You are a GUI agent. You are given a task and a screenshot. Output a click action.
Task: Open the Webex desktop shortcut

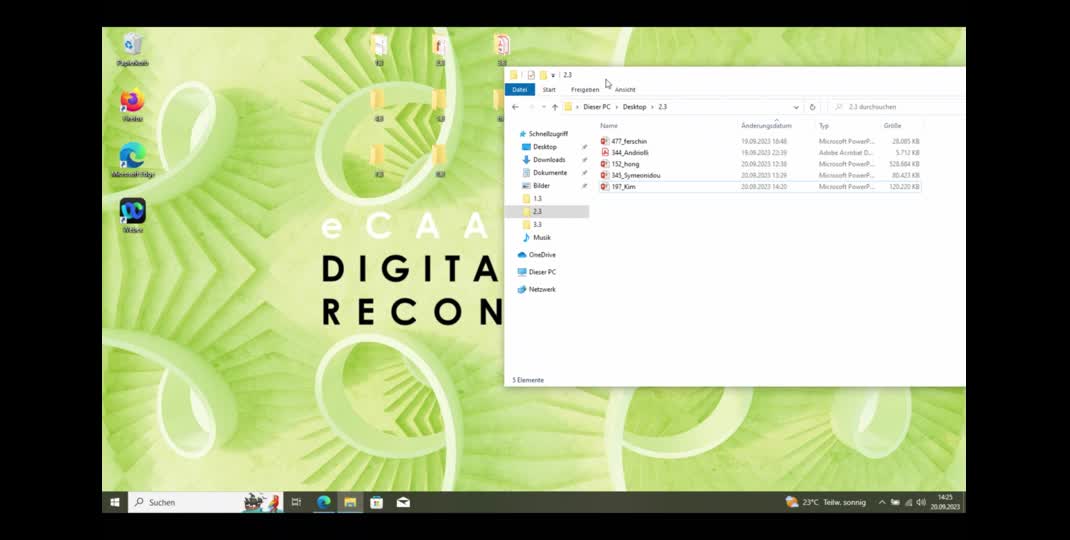click(x=132, y=216)
